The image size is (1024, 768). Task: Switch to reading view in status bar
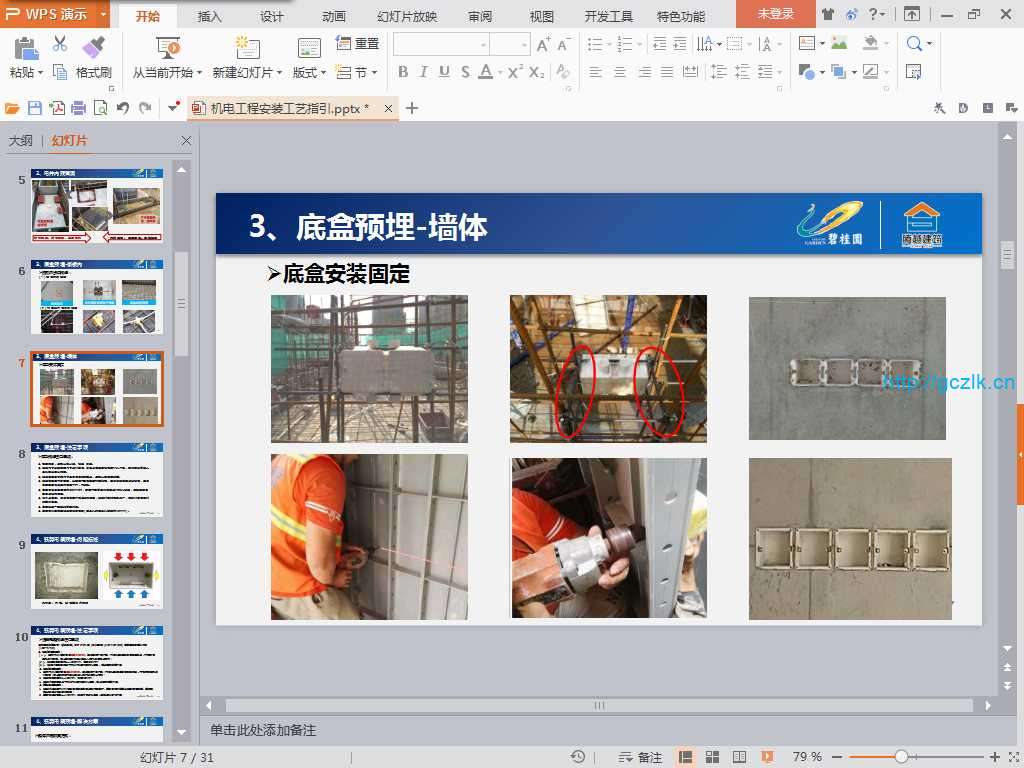tap(739, 757)
